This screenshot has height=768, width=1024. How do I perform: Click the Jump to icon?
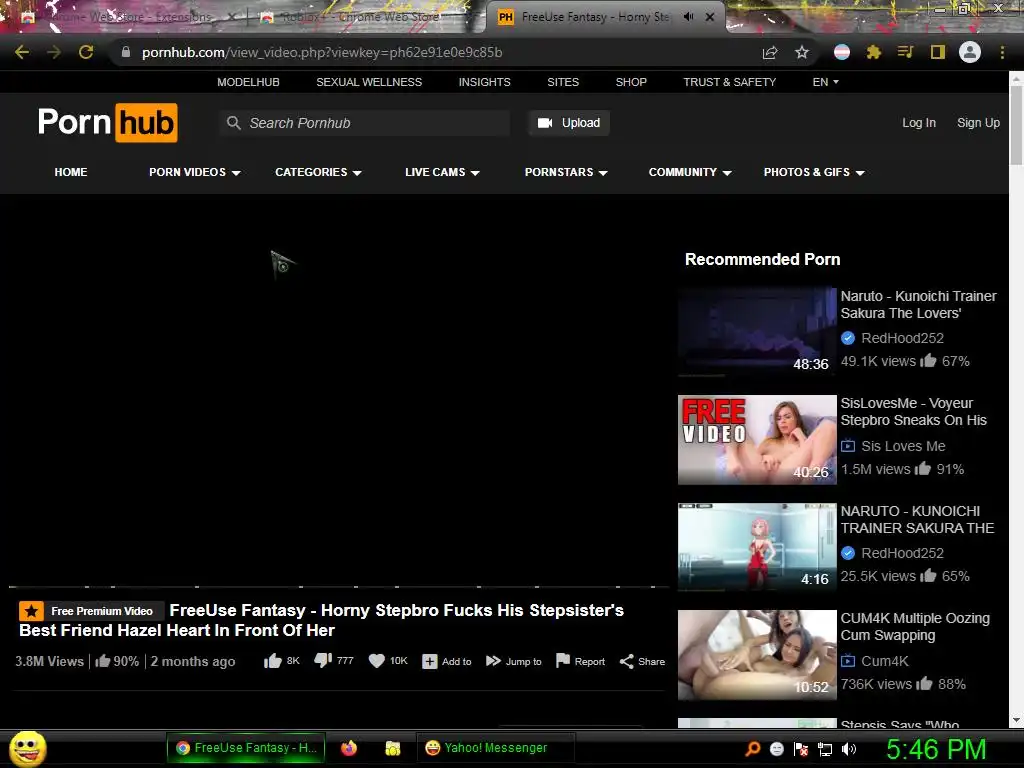pos(493,661)
